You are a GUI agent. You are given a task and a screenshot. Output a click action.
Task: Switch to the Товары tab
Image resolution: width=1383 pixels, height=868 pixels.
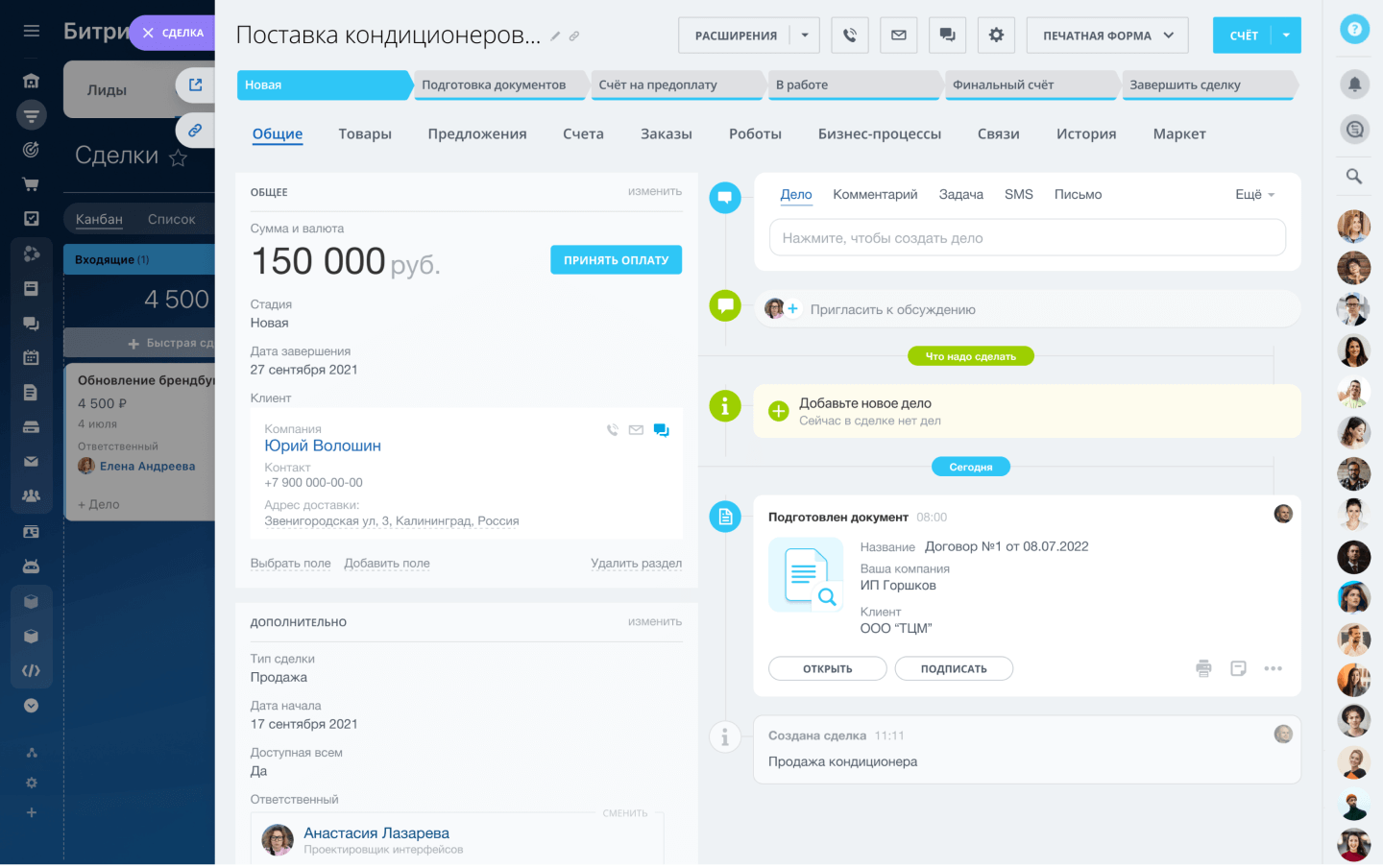point(365,133)
